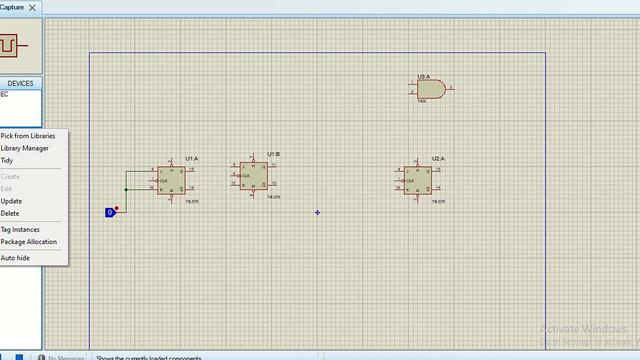640x360 pixels.
Task: Select Tag Instances menu entry
Action: 20,230
